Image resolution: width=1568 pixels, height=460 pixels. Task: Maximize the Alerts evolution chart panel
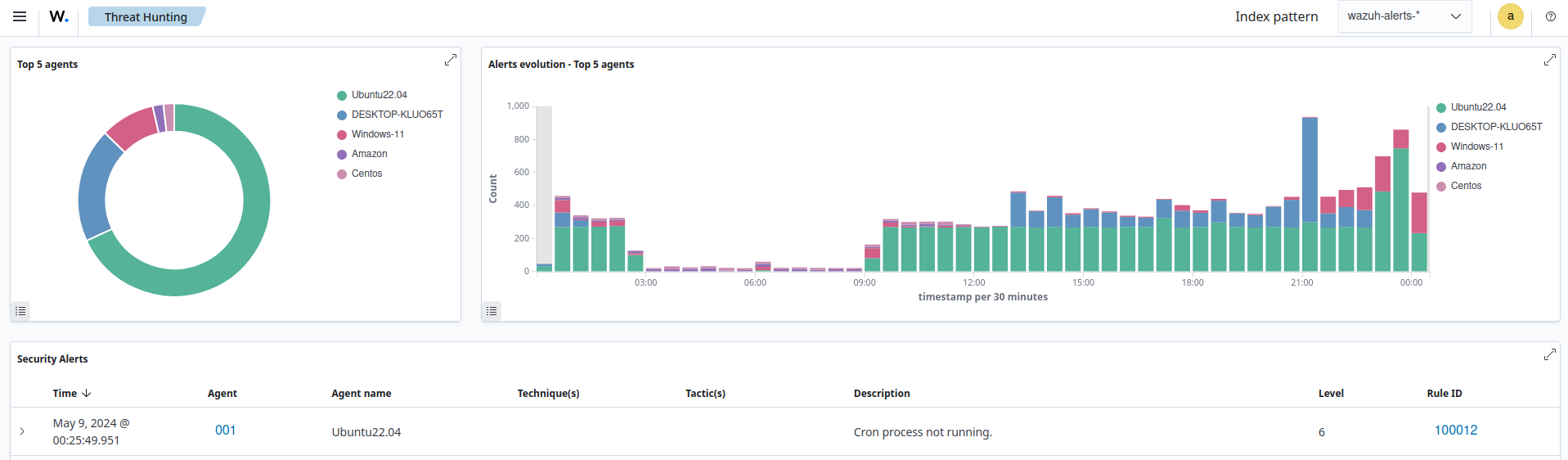pyautogui.click(x=1549, y=60)
